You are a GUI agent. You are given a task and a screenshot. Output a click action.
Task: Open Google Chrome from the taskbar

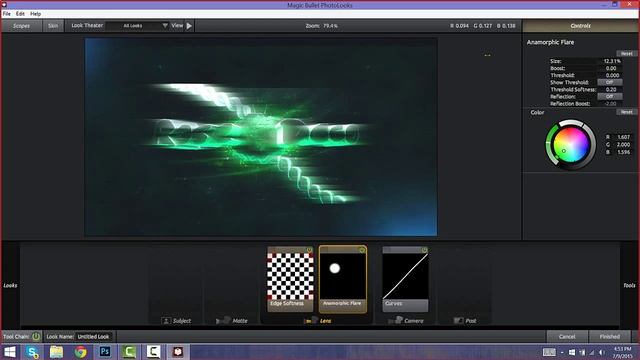80,352
